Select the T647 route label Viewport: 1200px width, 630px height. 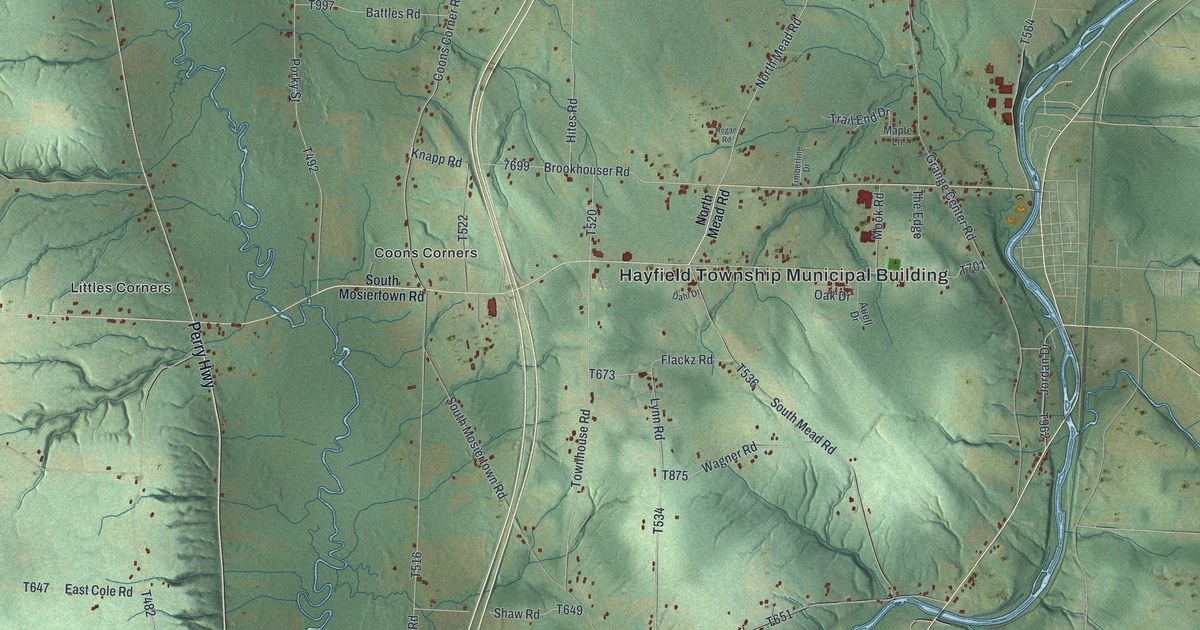click(36, 587)
